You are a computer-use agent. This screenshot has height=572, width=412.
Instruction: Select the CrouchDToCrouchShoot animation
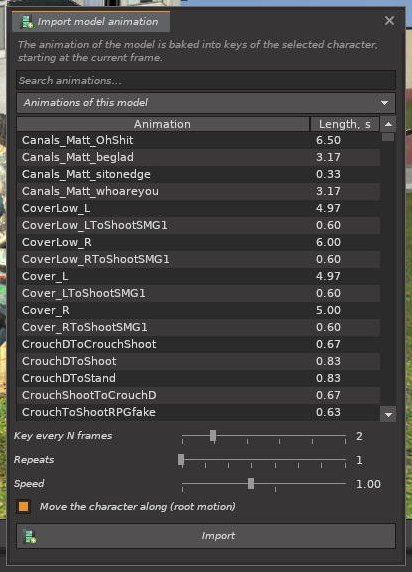coord(198,344)
